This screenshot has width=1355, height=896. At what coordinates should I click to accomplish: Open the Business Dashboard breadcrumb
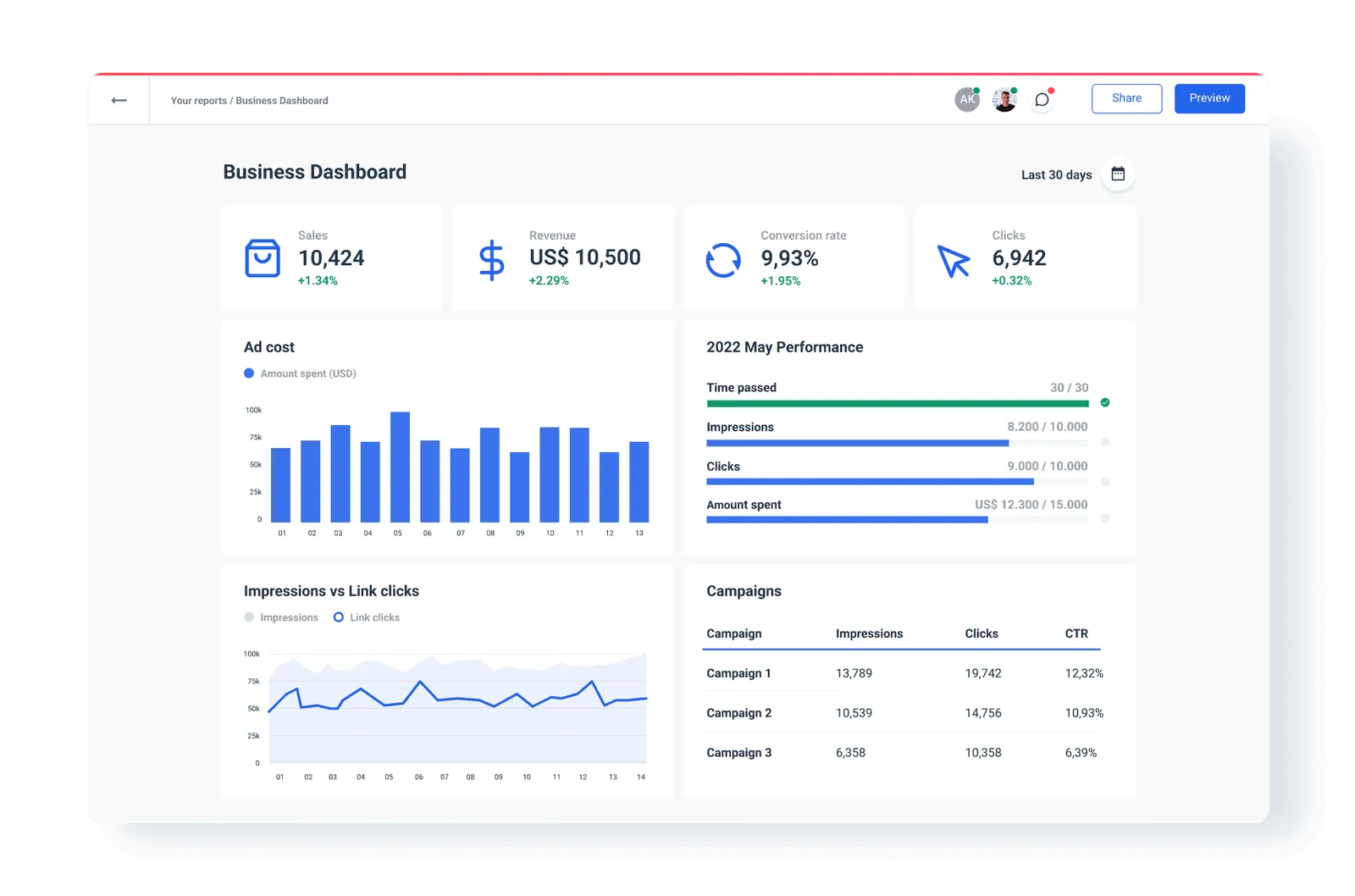(282, 101)
